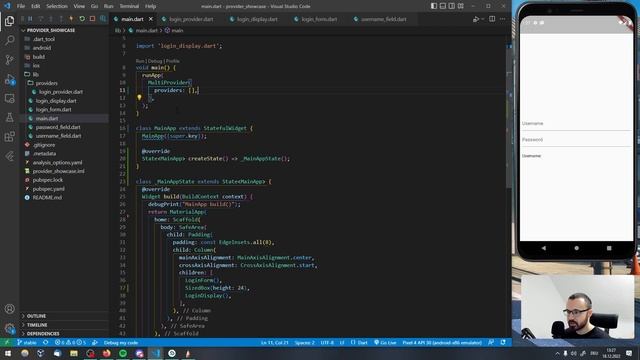Open the Run and Debug view
The height and width of the screenshot is (360, 640).
tap(9, 79)
